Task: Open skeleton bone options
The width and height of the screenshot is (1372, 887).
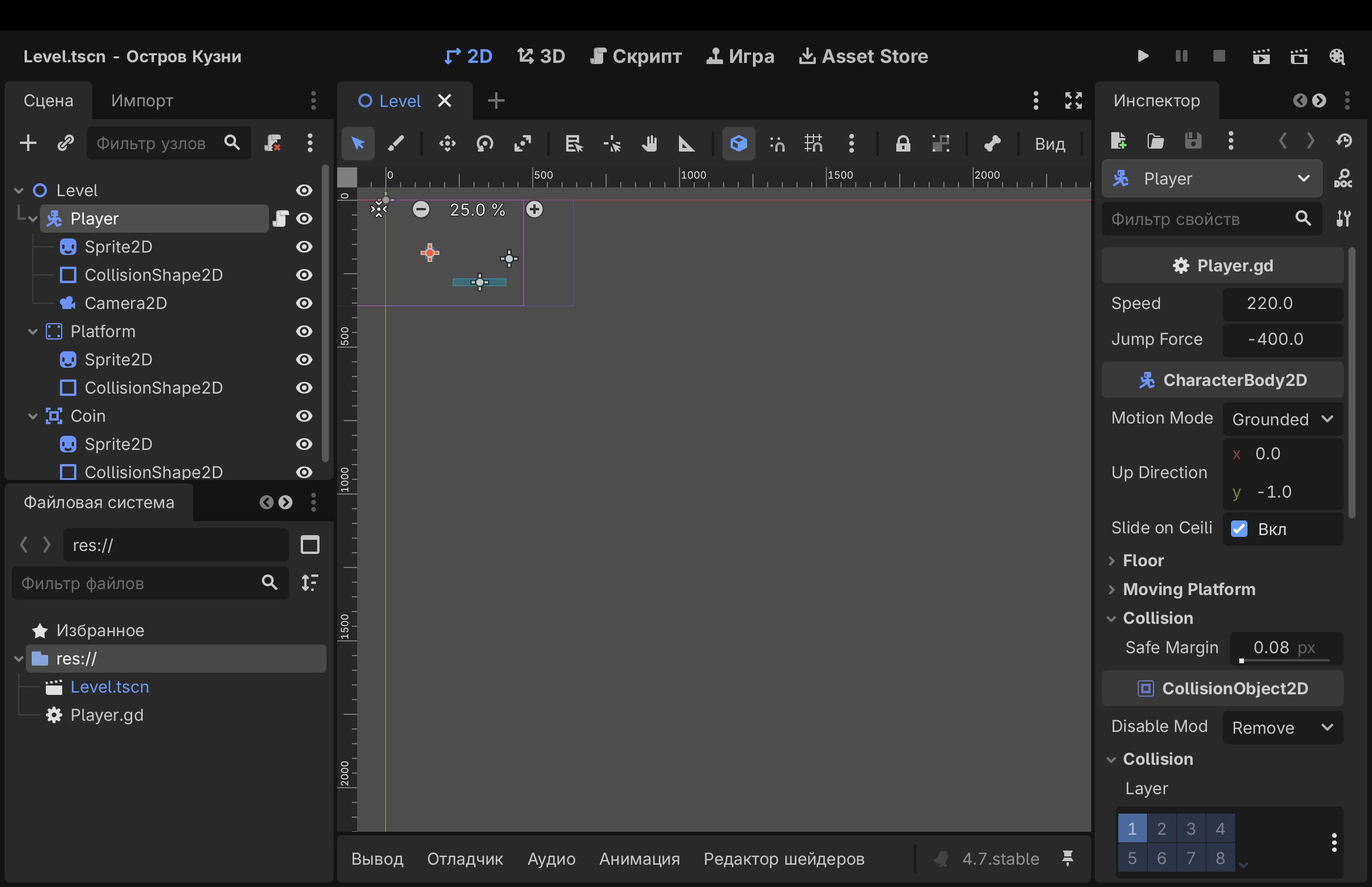Action: coord(992,143)
